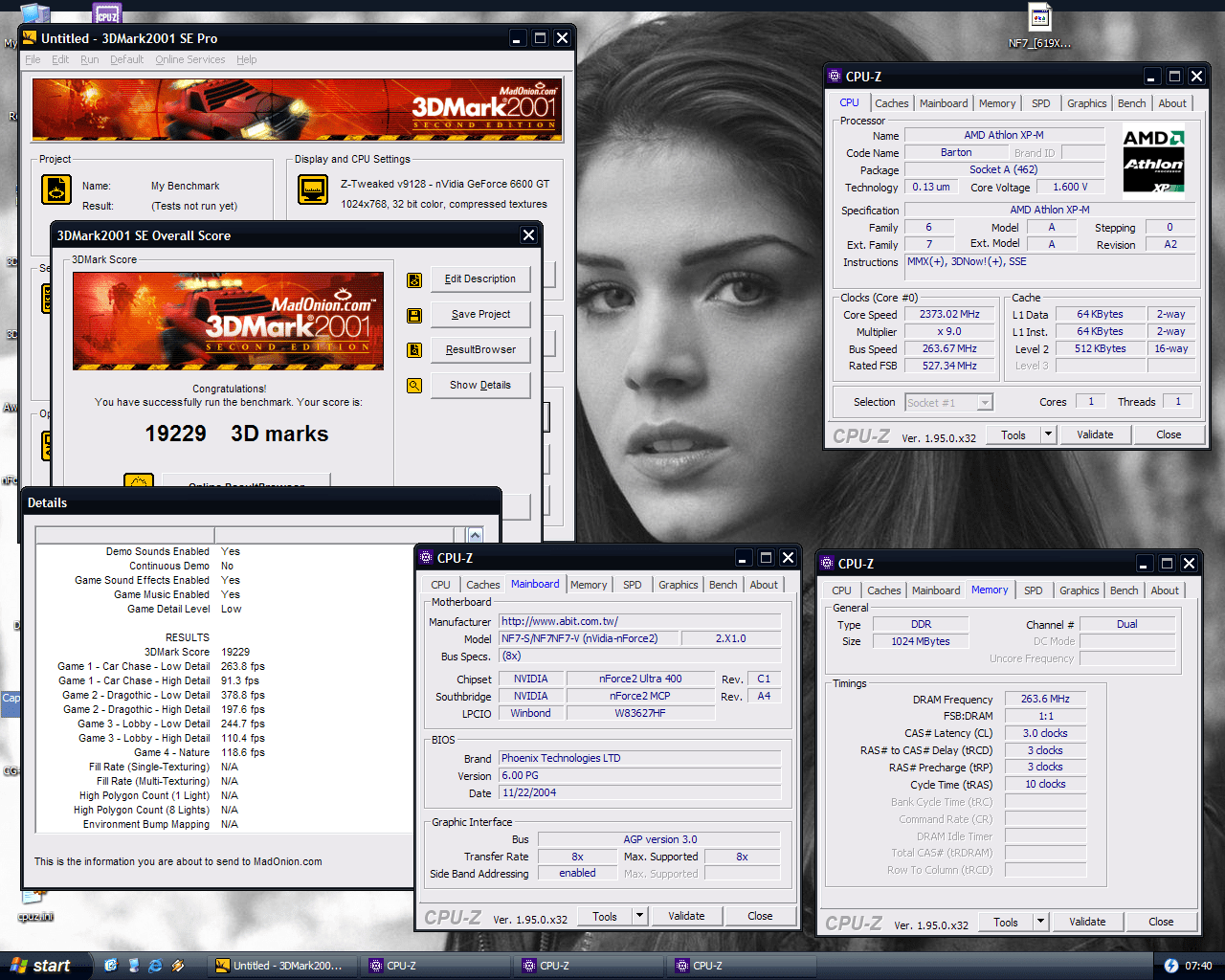The image size is (1225, 980).
Task: Click the clock showing 07:40
Action: [1198, 966]
